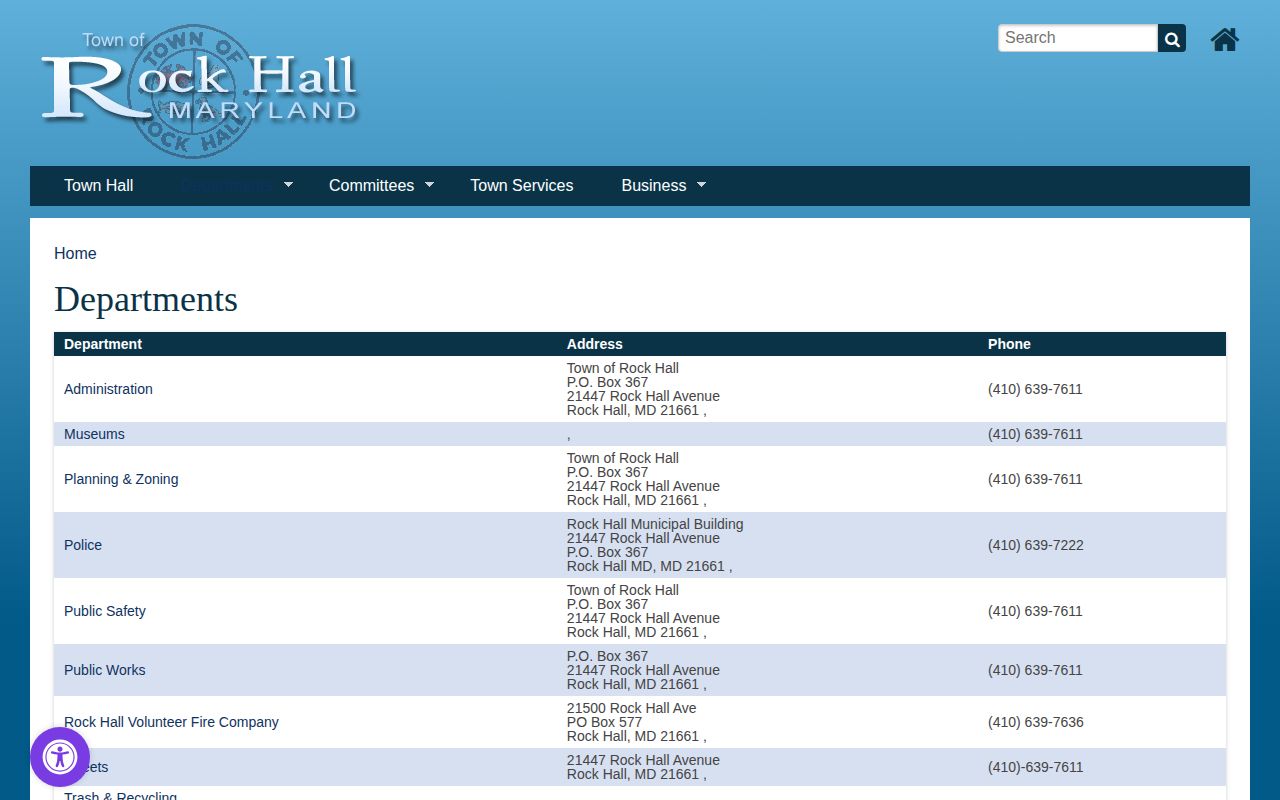Focus the Search input field
This screenshot has width=1280, height=800.
[x=1078, y=38]
